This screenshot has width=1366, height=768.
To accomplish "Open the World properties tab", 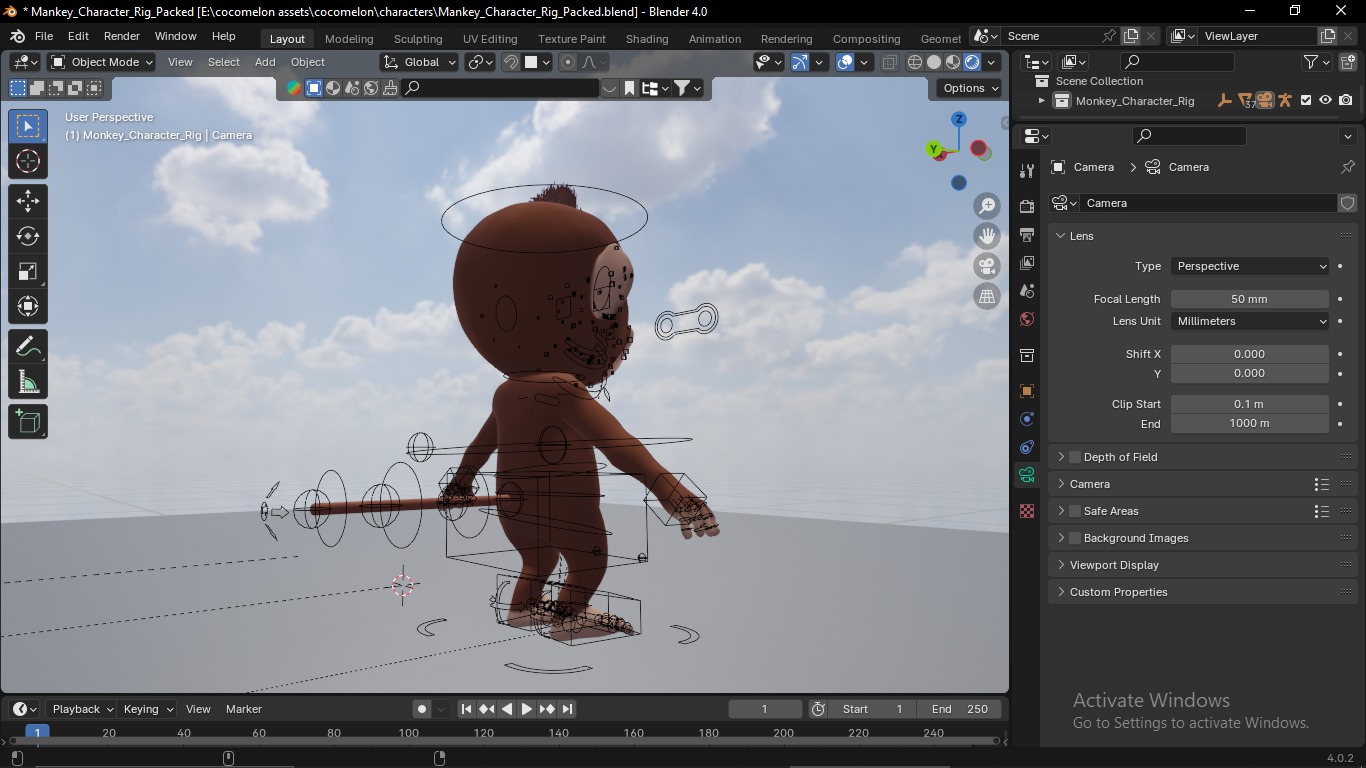I will click(1027, 320).
